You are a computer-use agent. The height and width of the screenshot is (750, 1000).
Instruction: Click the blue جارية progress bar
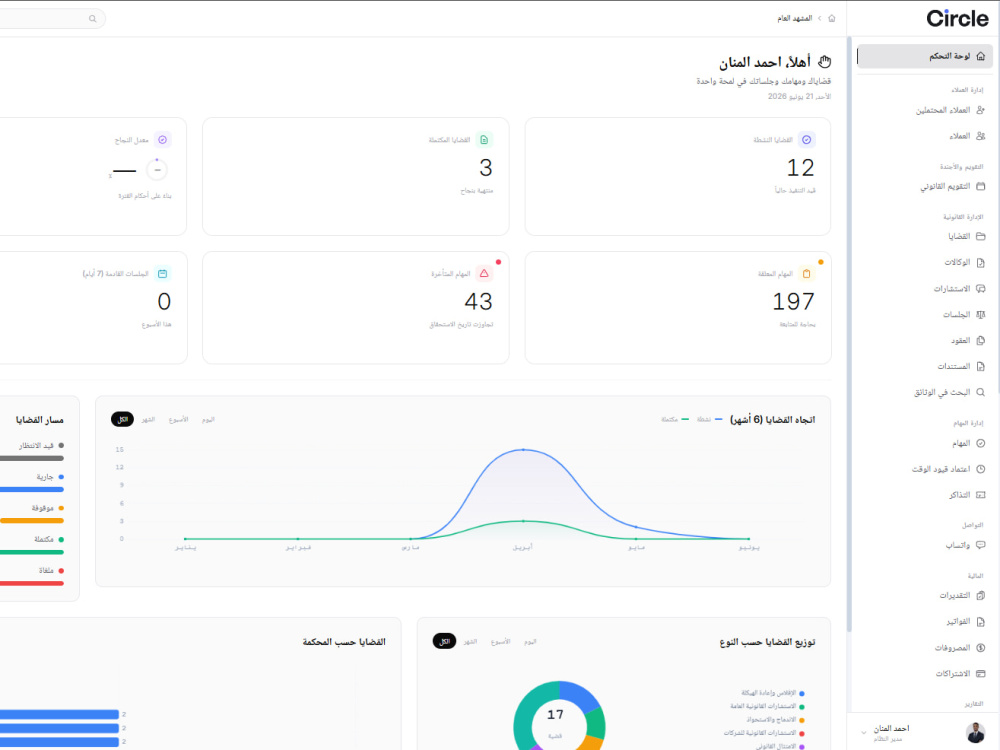[x=32, y=490]
